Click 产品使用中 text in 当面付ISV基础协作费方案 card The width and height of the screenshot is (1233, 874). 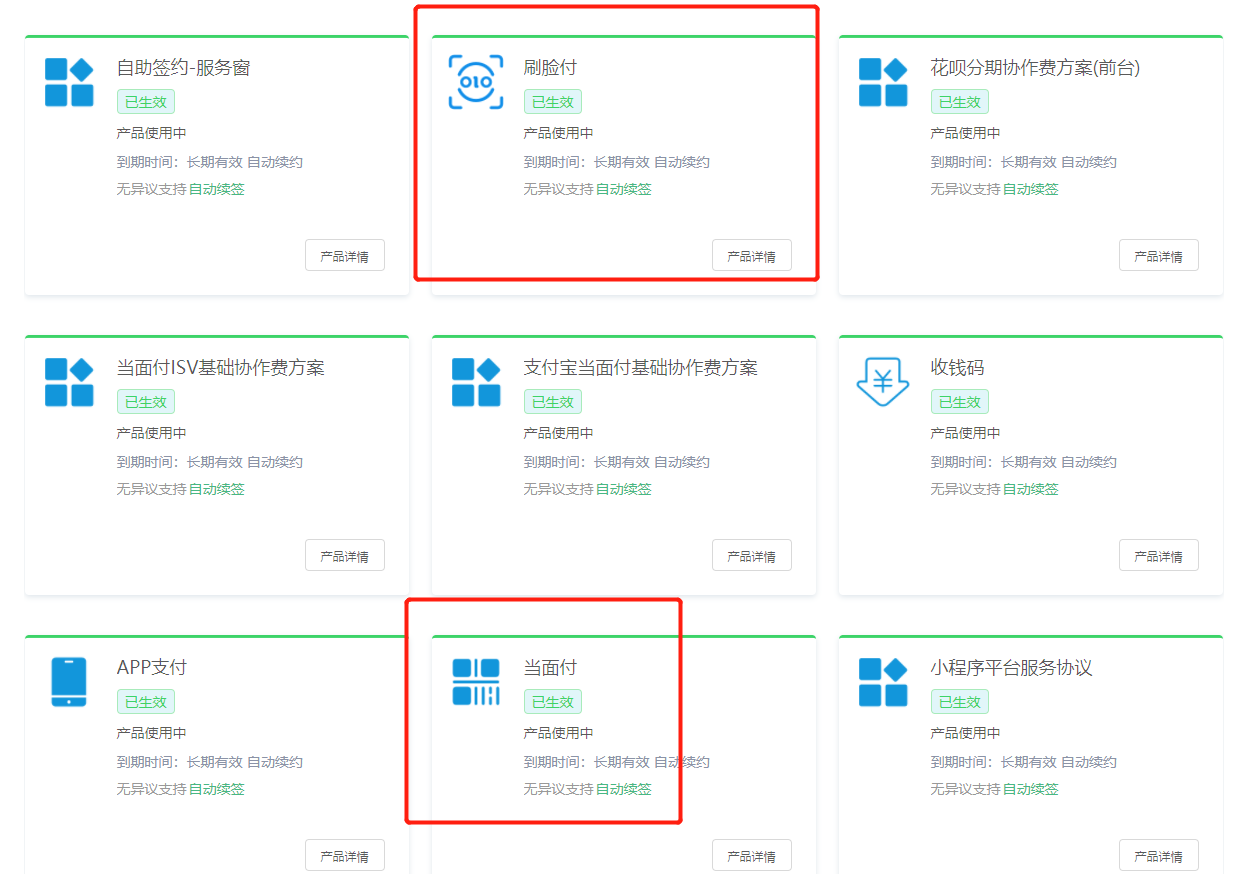tap(151, 433)
